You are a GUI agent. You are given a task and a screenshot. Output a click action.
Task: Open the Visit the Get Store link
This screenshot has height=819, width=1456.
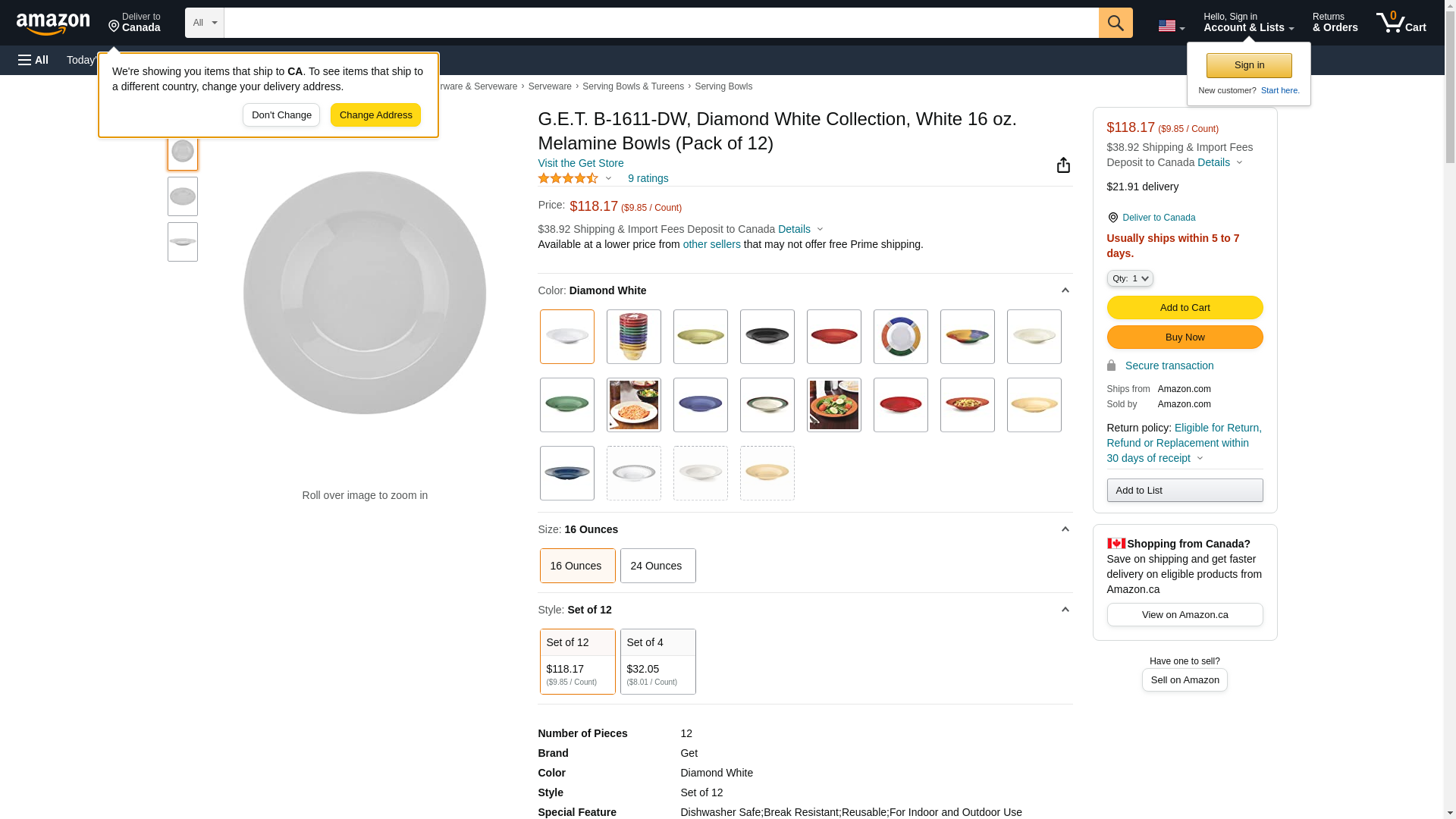point(580,163)
